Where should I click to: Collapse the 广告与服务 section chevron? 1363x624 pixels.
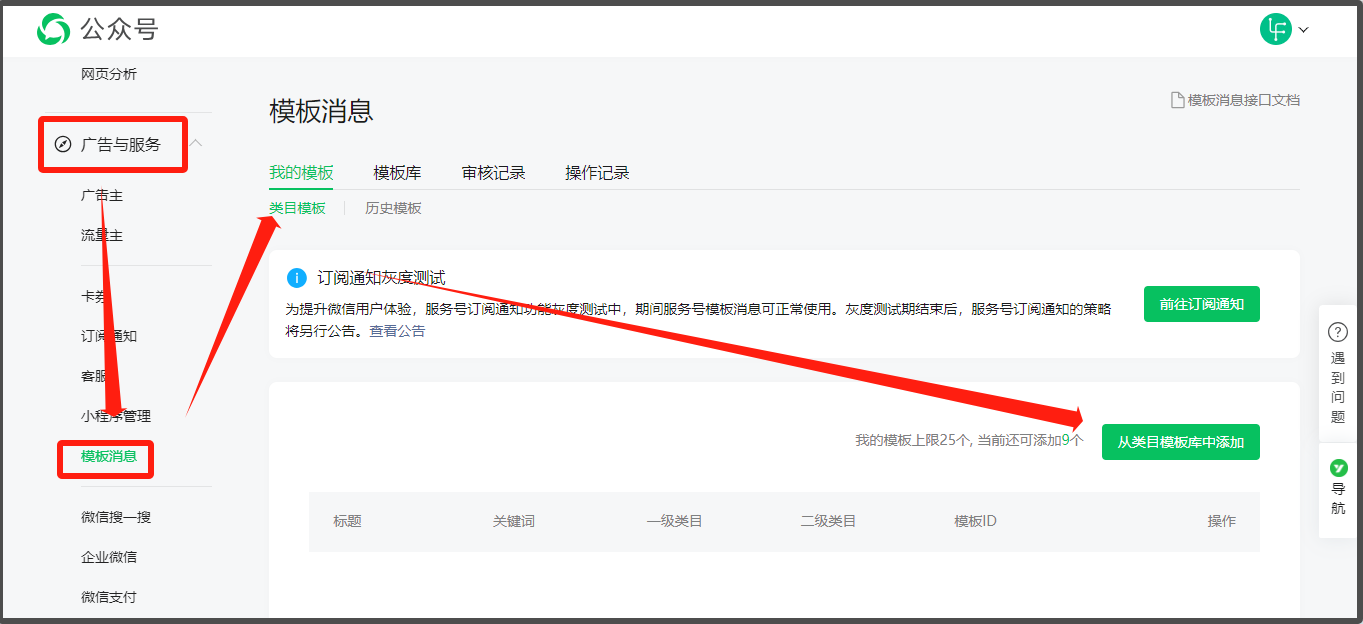pos(196,144)
